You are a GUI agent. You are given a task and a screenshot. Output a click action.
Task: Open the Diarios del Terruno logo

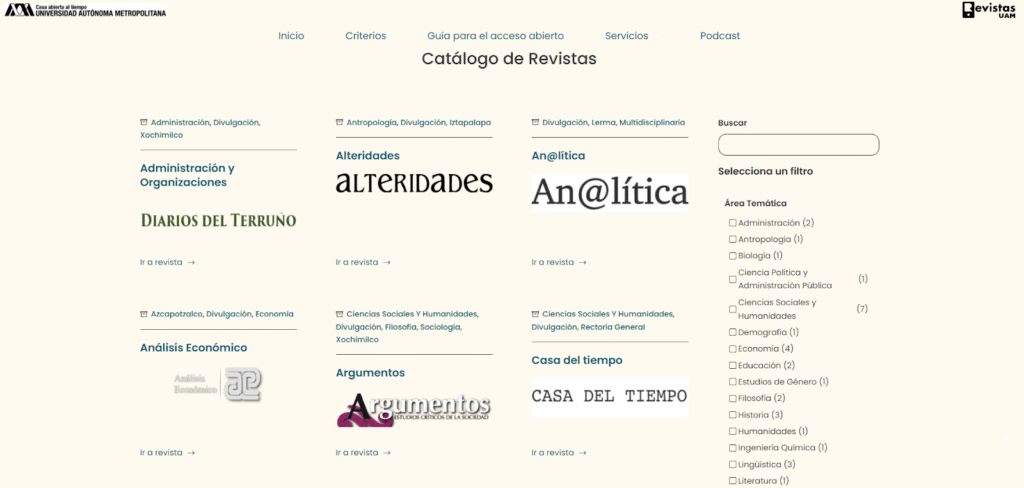click(218, 220)
